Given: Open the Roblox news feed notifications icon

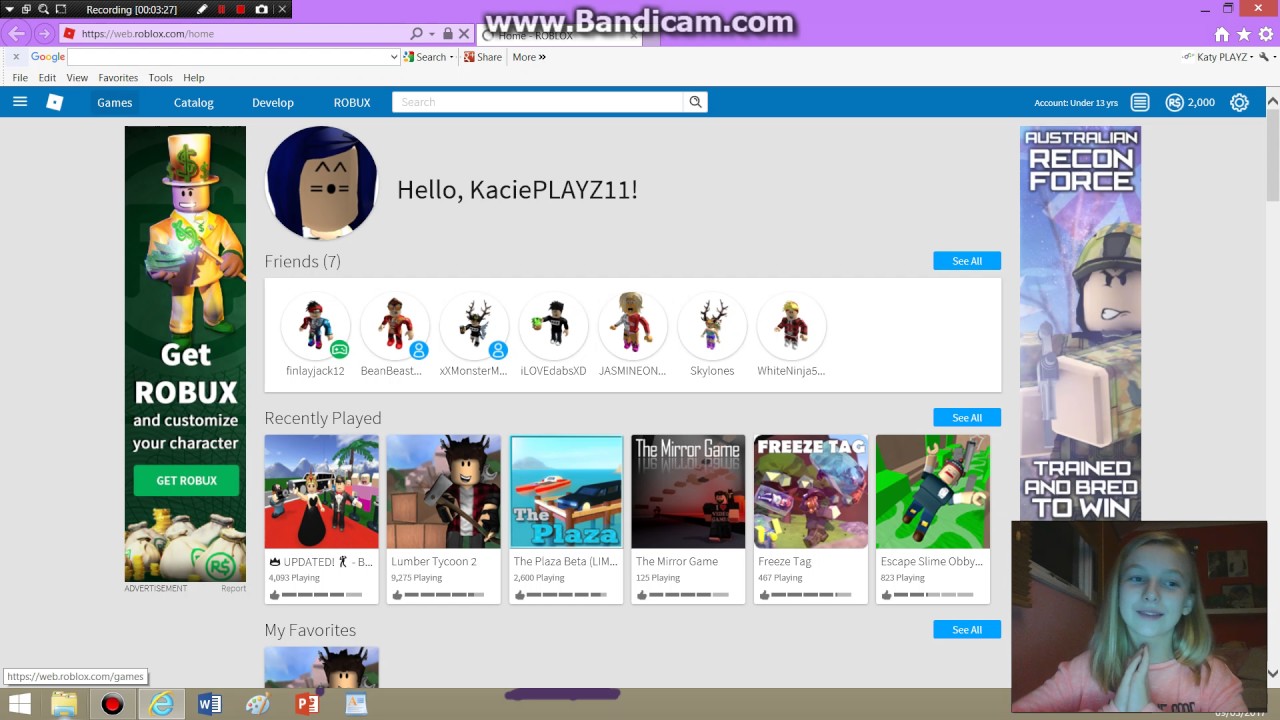Looking at the screenshot, I should pyautogui.click(x=1140, y=102).
